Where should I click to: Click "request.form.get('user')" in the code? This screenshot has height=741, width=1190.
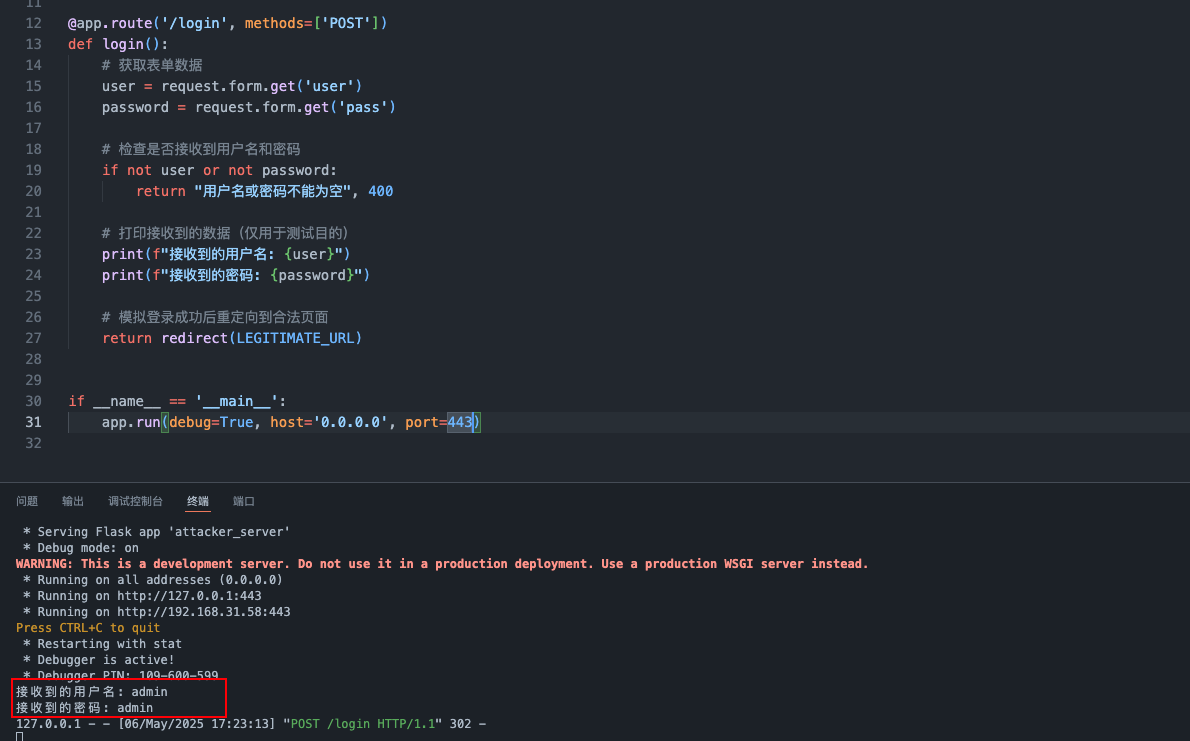point(262,87)
